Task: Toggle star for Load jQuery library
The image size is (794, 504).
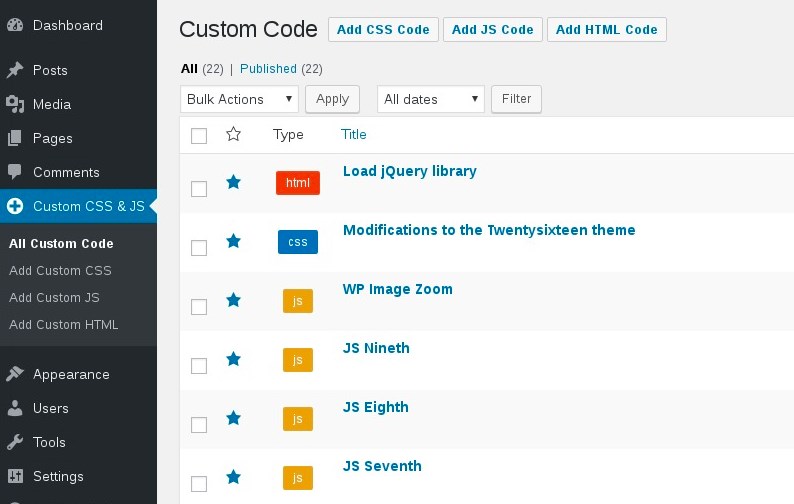Action: [x=233, y=181]
